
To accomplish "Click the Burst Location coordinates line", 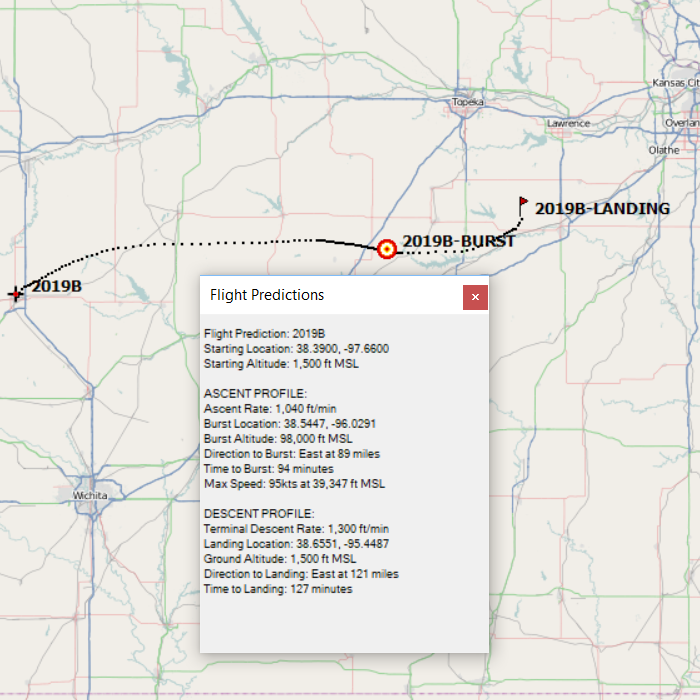I will pos(290,424).
